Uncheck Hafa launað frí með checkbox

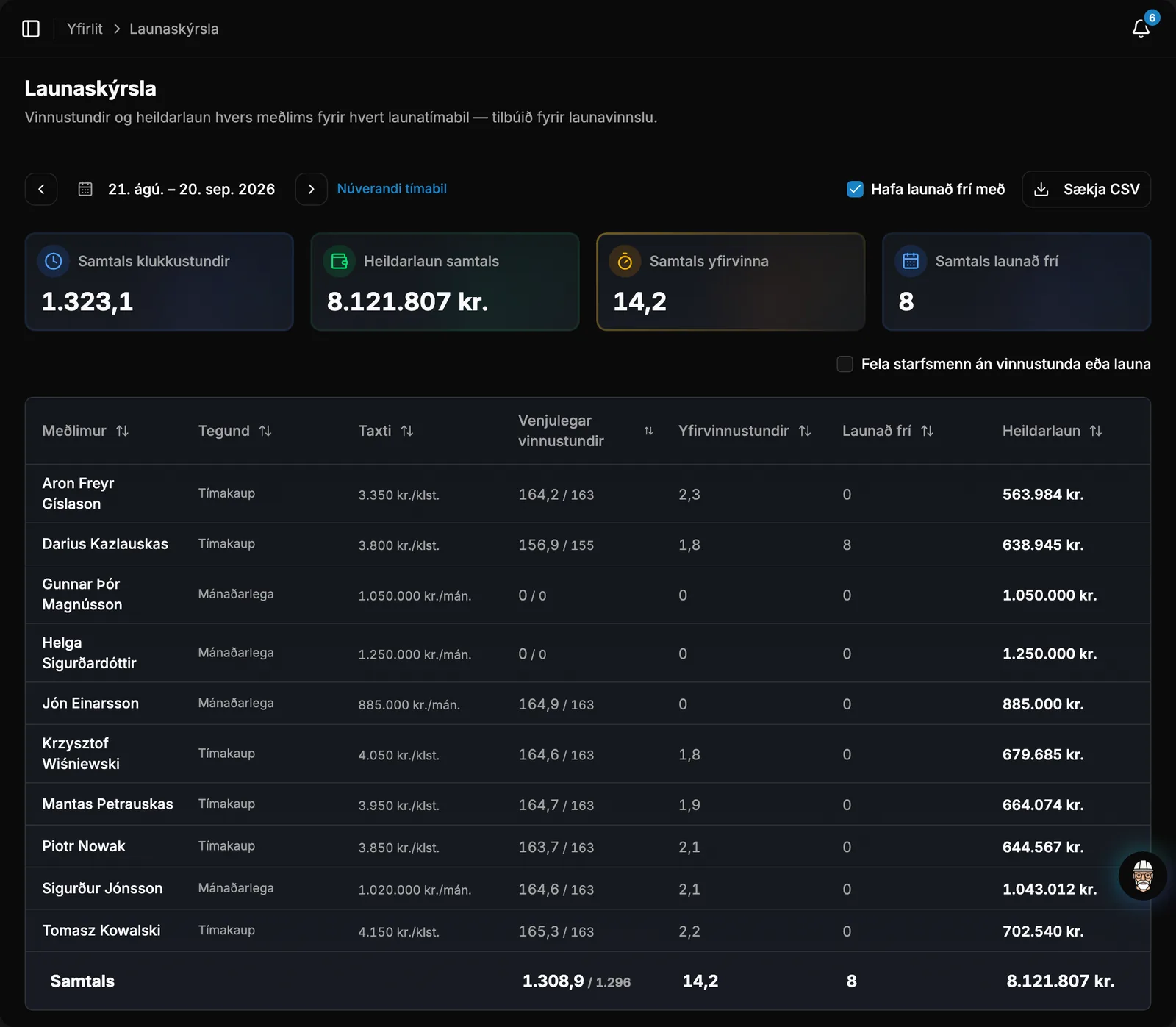coord(855,189)
